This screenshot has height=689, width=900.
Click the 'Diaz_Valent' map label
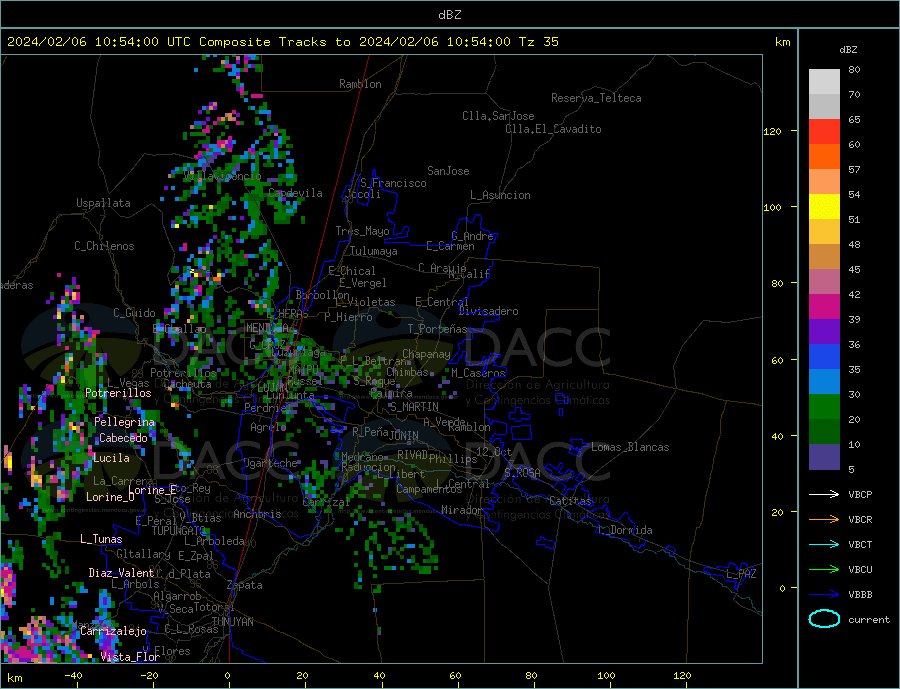(x=121, y=573)
